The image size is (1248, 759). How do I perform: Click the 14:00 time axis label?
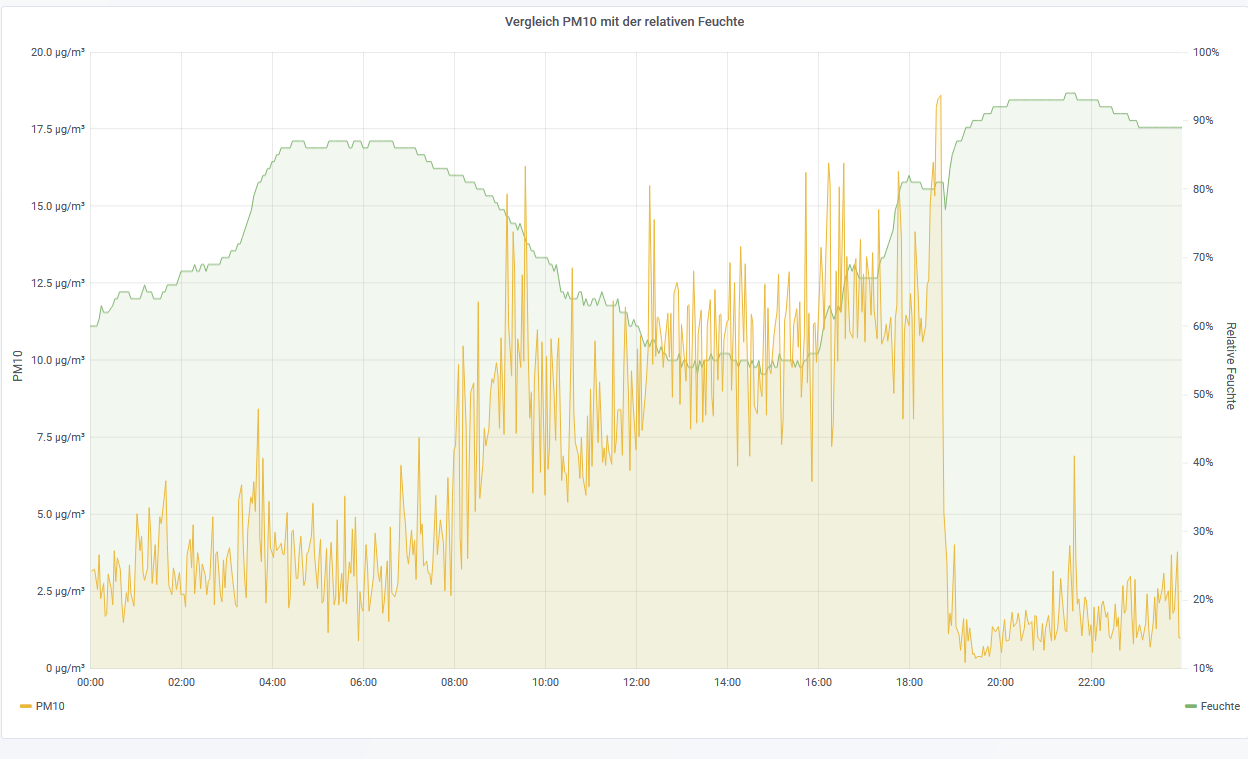click(x=727, y=682)
